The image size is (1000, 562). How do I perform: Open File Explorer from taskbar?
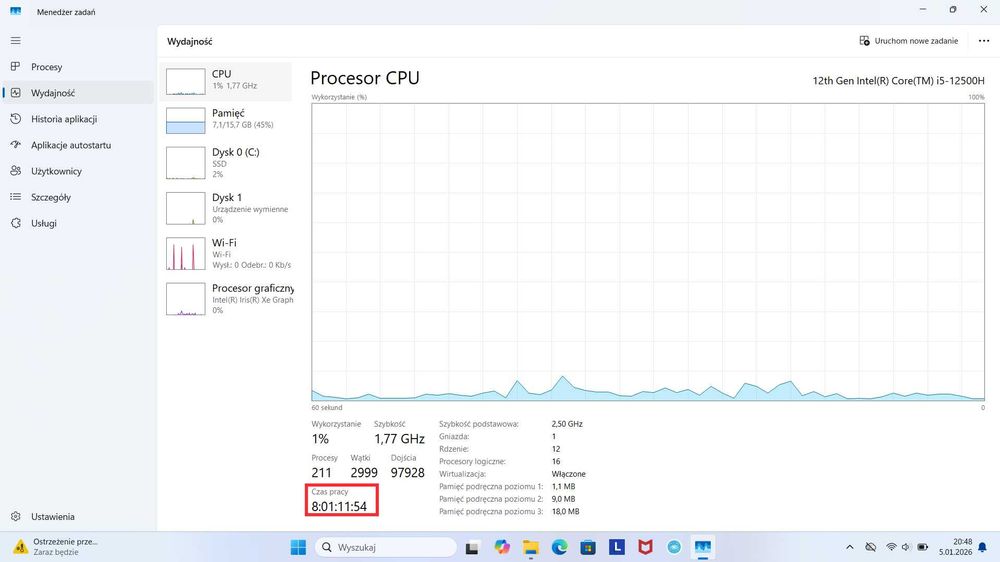point(531,547)
